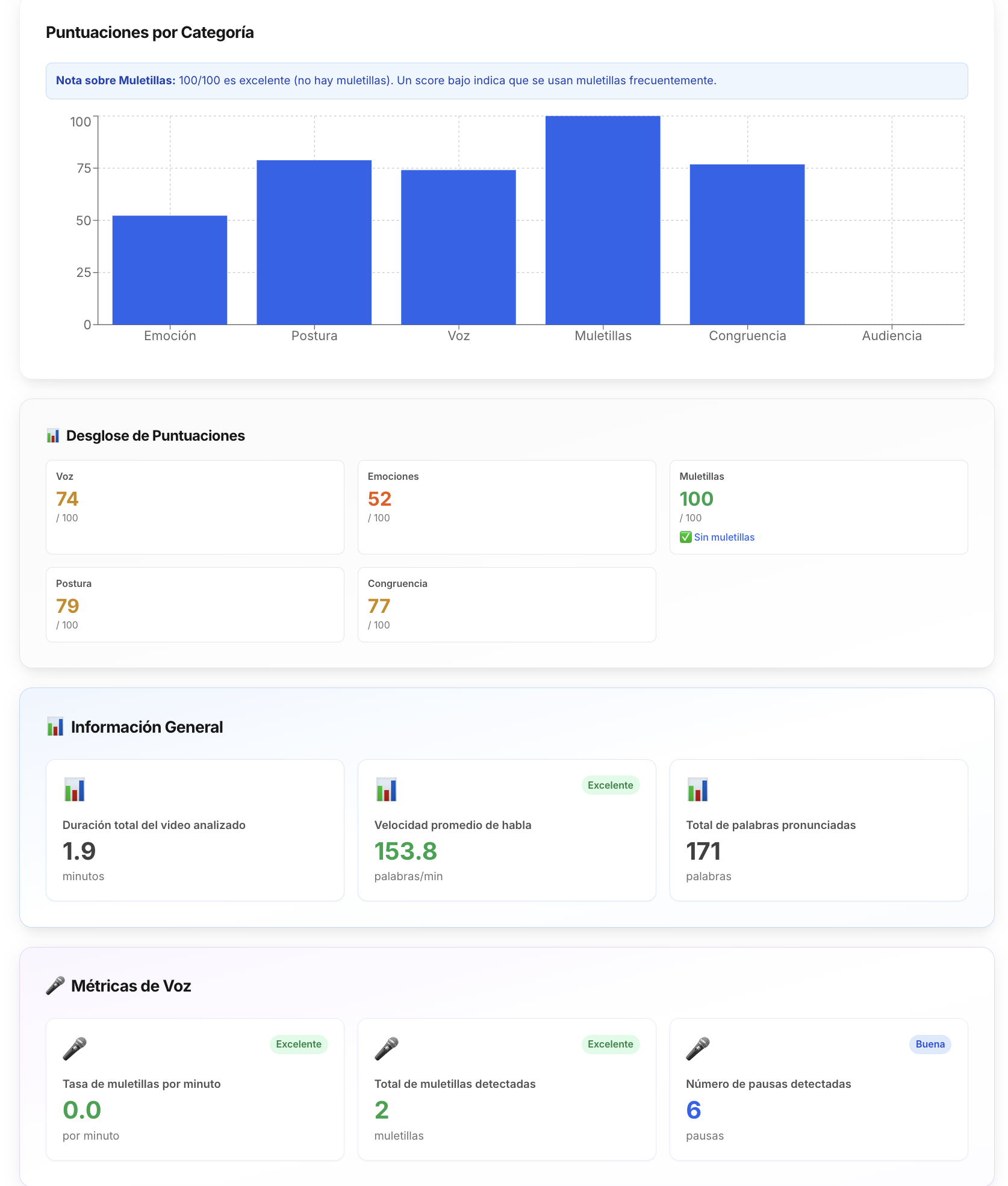Click the 171 palabras value
The height and width of the screenshot is (1186, 1008).
point(703,851)
